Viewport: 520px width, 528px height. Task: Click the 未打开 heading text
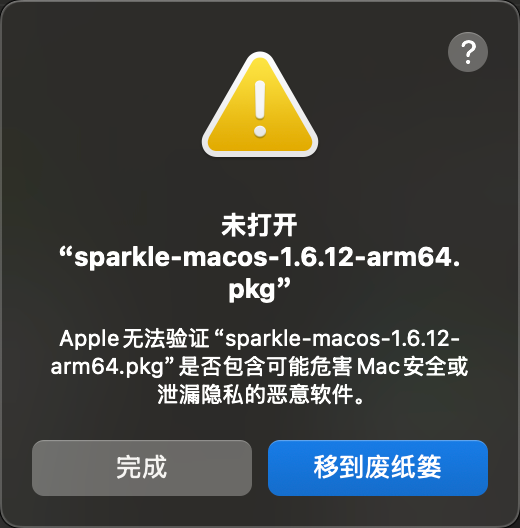tap(259, 225)
